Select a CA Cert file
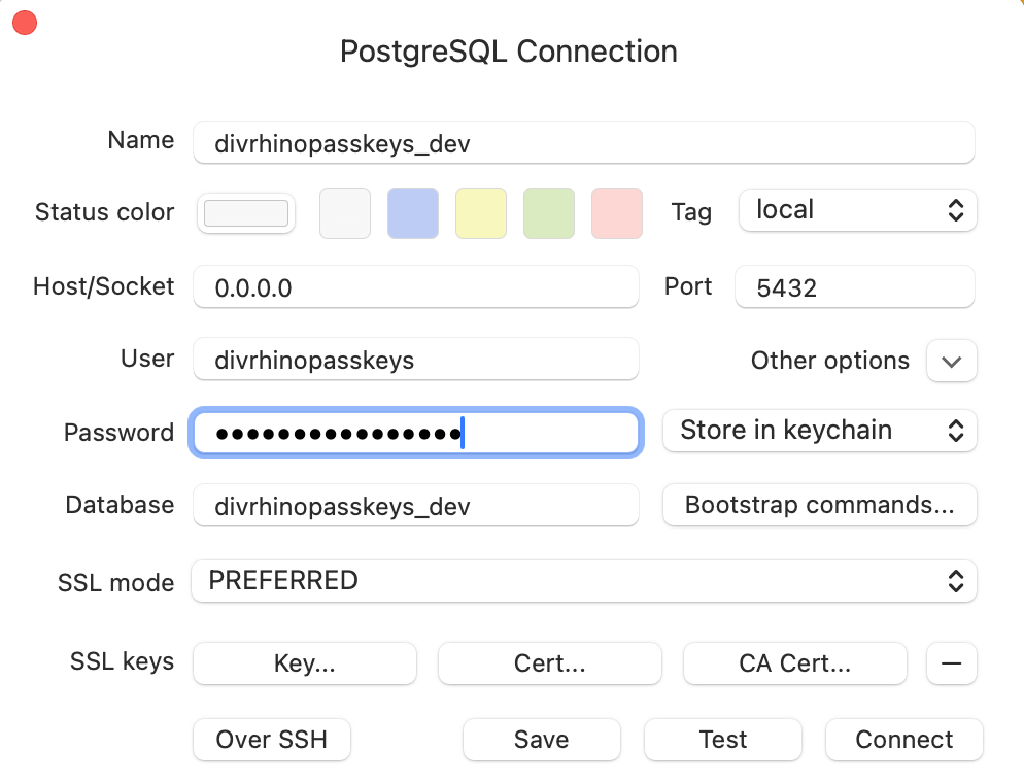This screenshot has width=1024, height=783. [795, 663]
